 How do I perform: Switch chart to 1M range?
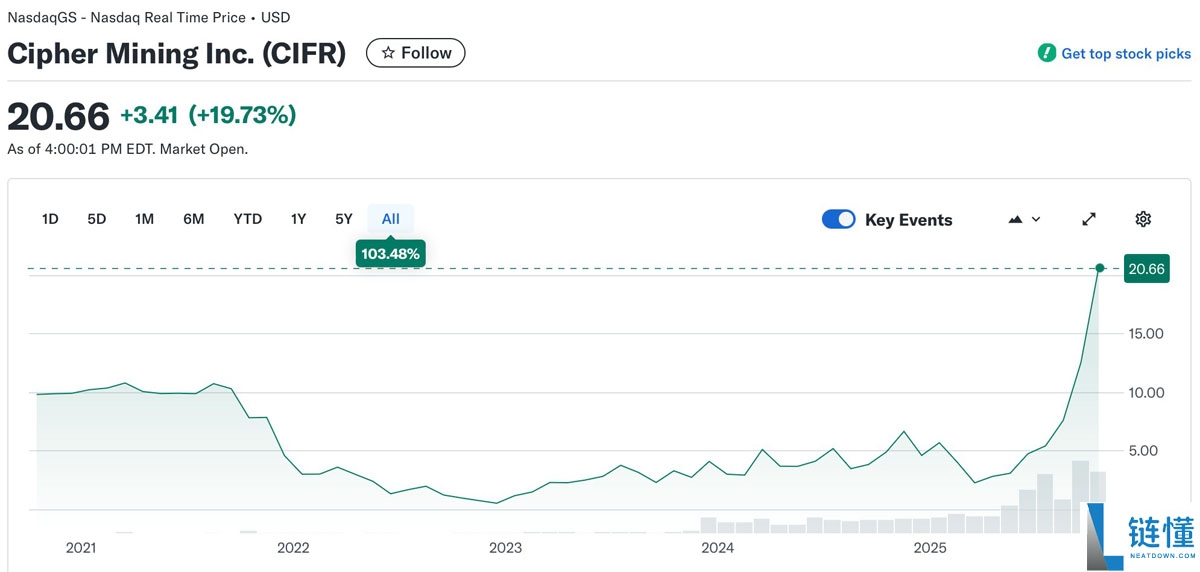(x=144, y=219)
